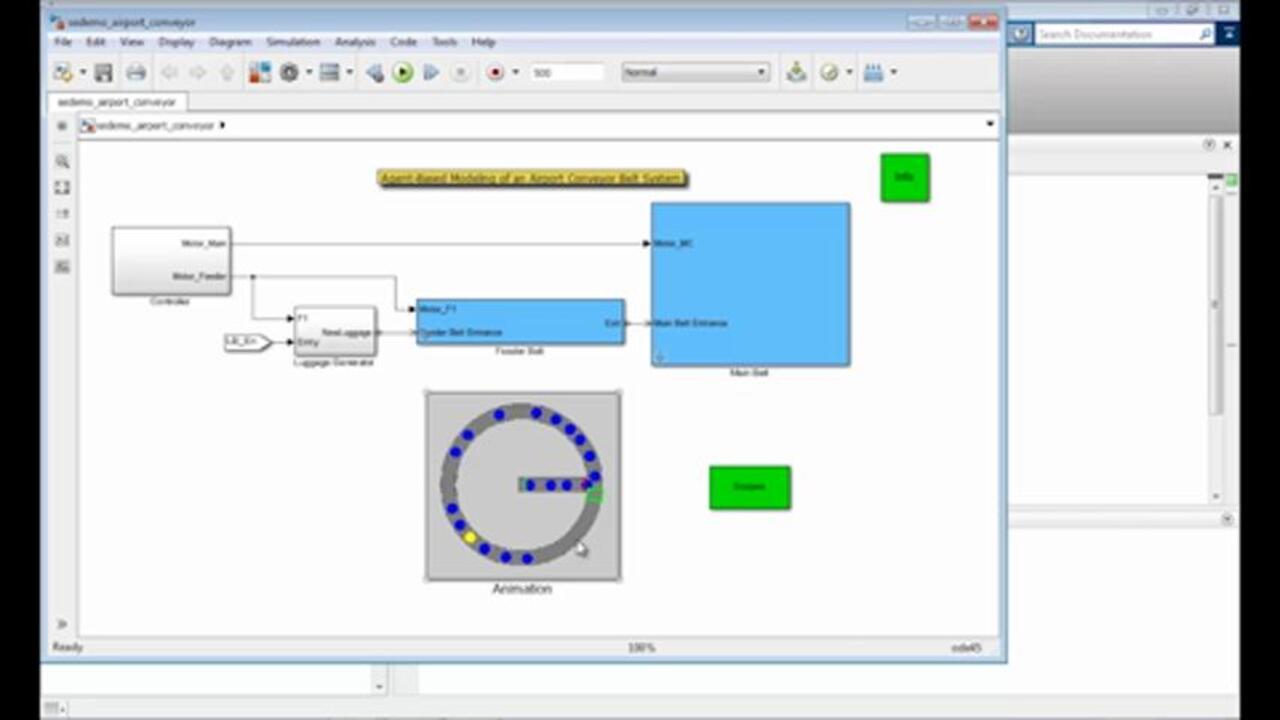Screen dimensions: 1280x720
Task: Click the Print icon in the toolbar
Action: [x=136, y=73]
